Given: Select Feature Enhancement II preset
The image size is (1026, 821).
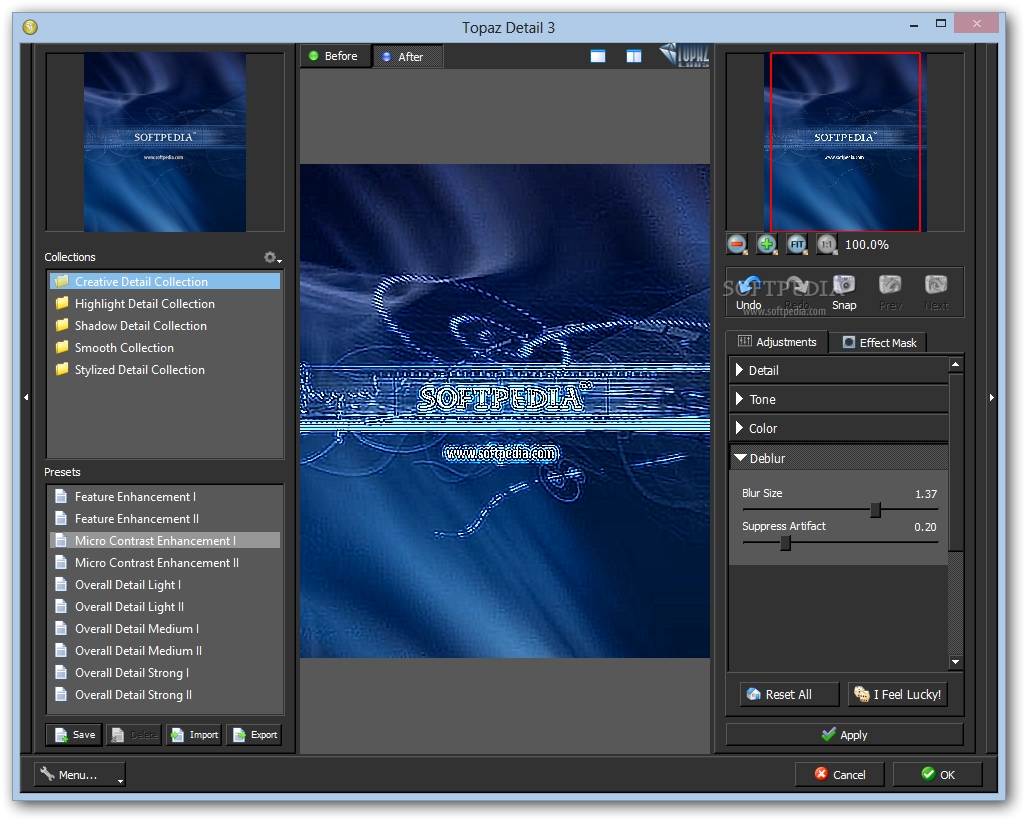Looking at the screenshot, I should (165, 519).
